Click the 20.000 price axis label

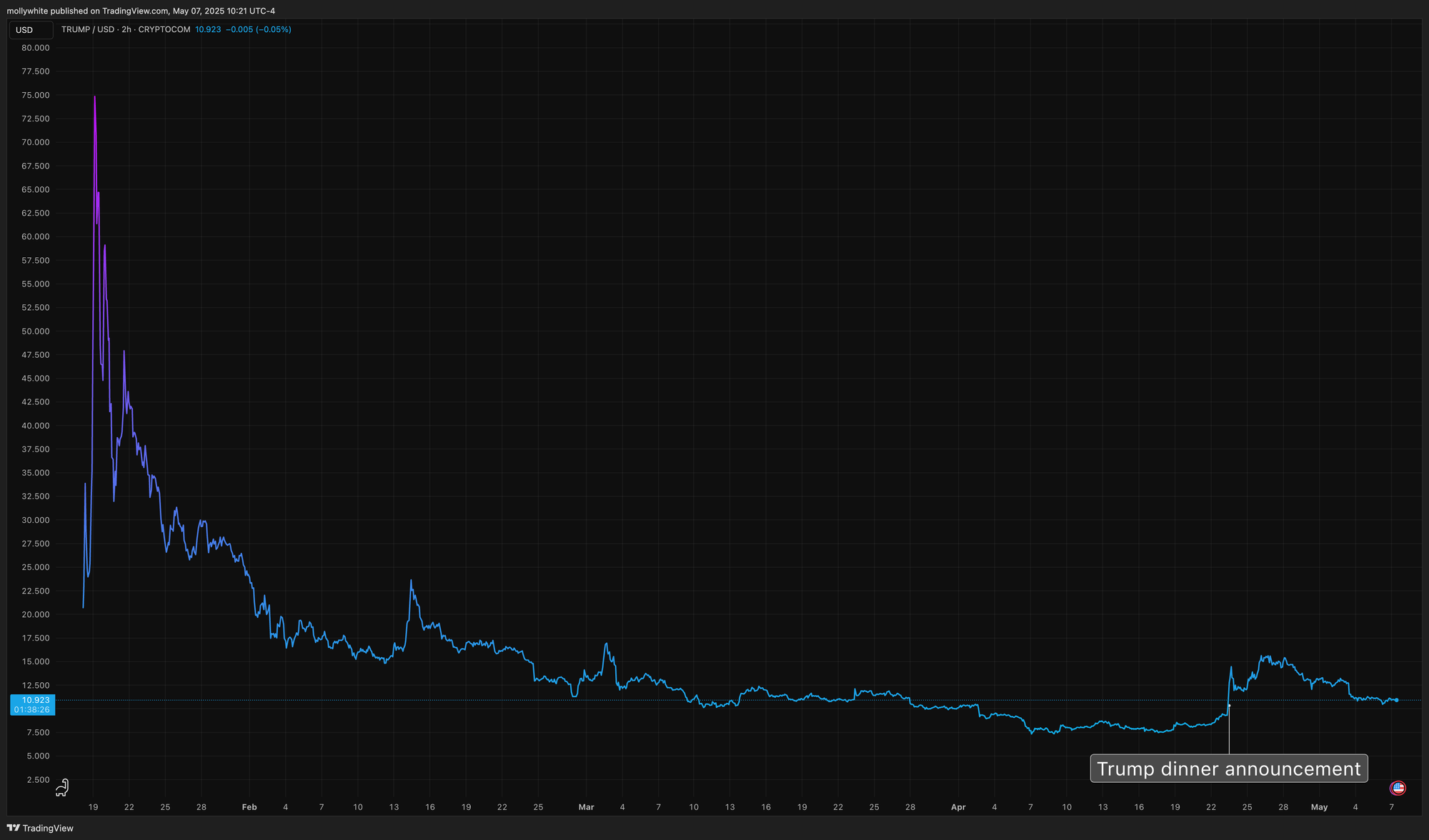point(36,614)
